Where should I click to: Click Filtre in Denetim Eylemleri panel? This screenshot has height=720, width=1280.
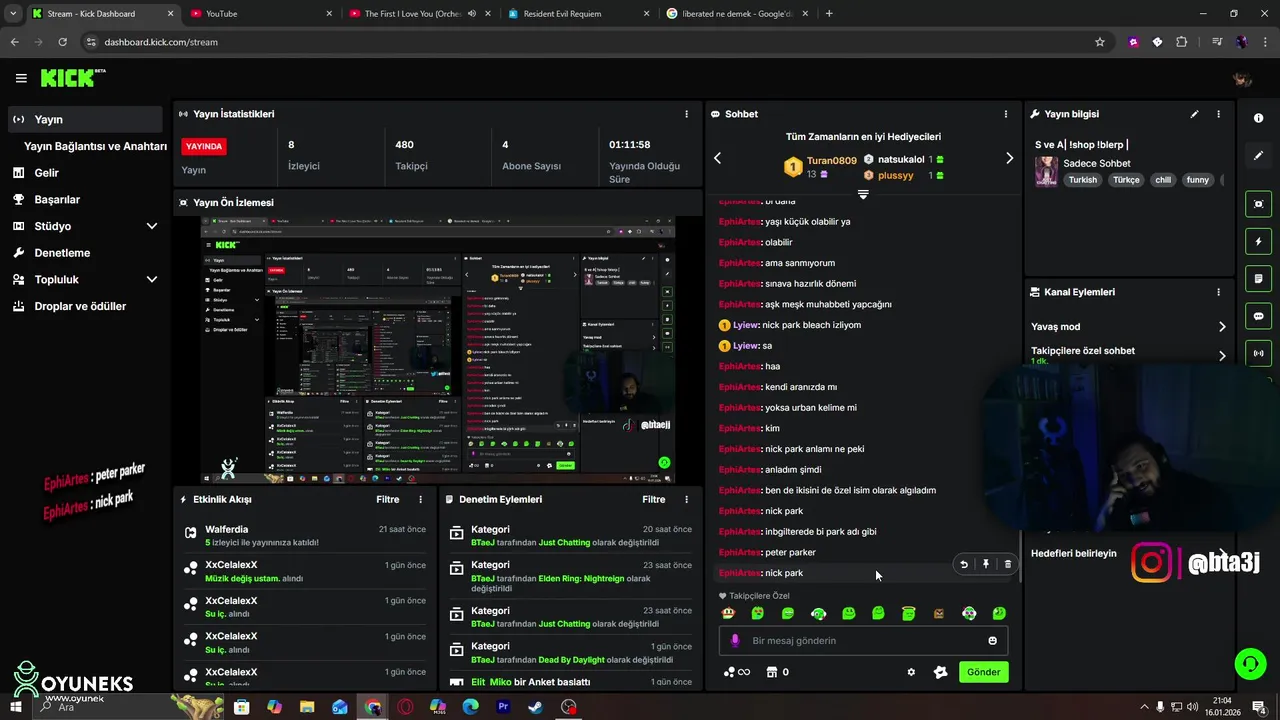click(x=653, y=499)
